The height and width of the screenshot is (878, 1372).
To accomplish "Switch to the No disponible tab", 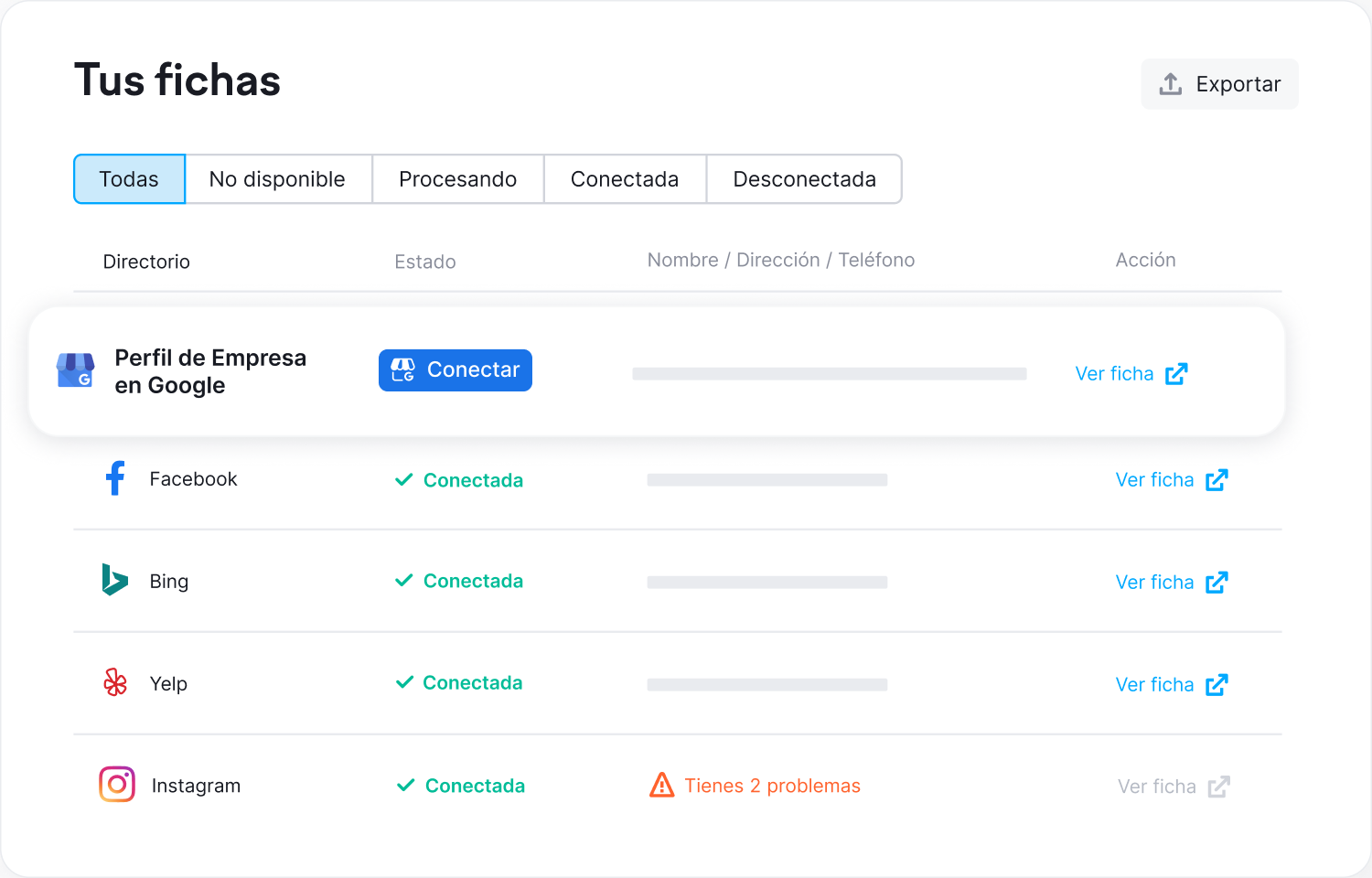I will 278,179.
